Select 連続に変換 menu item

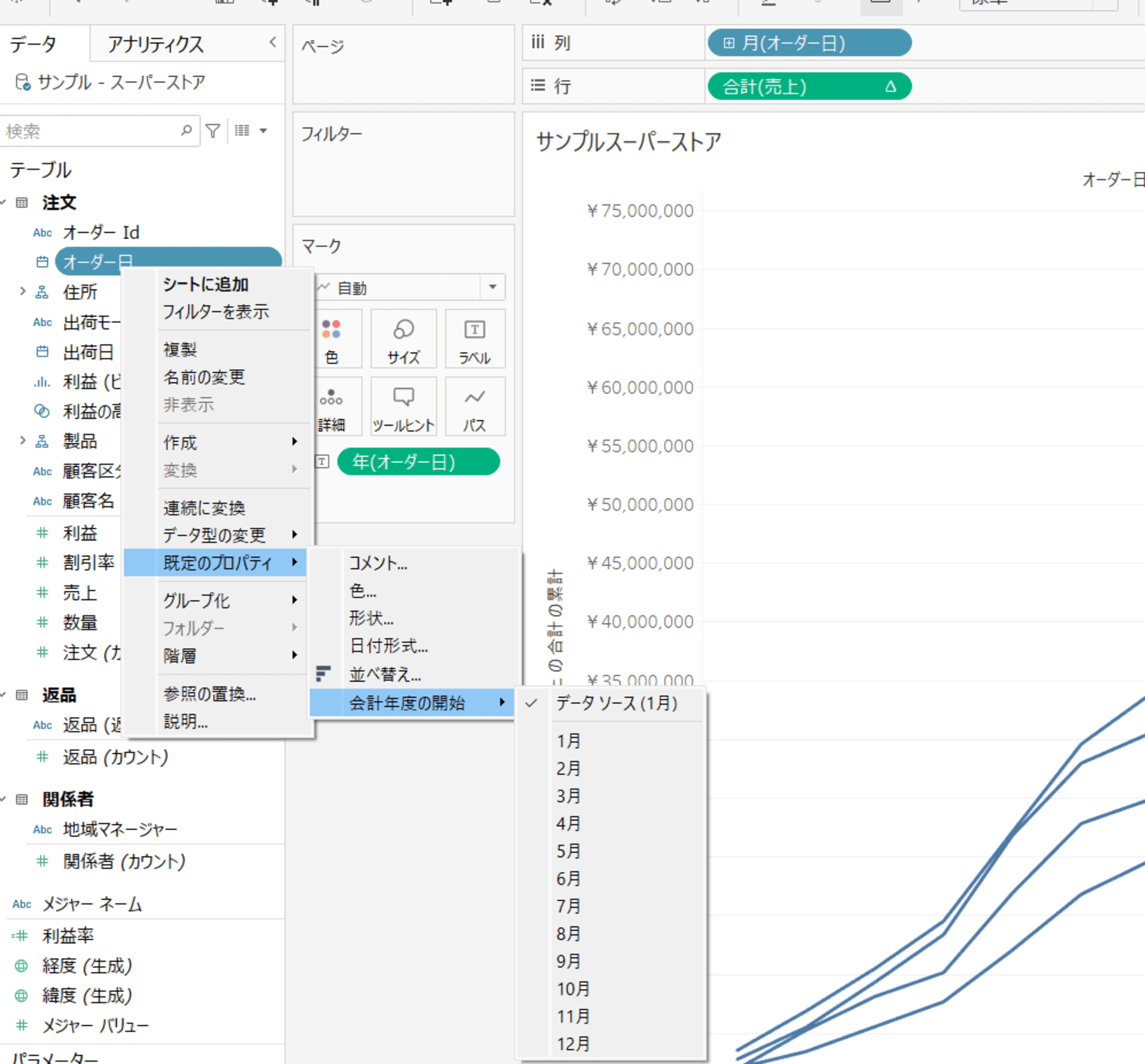[218, 508]
